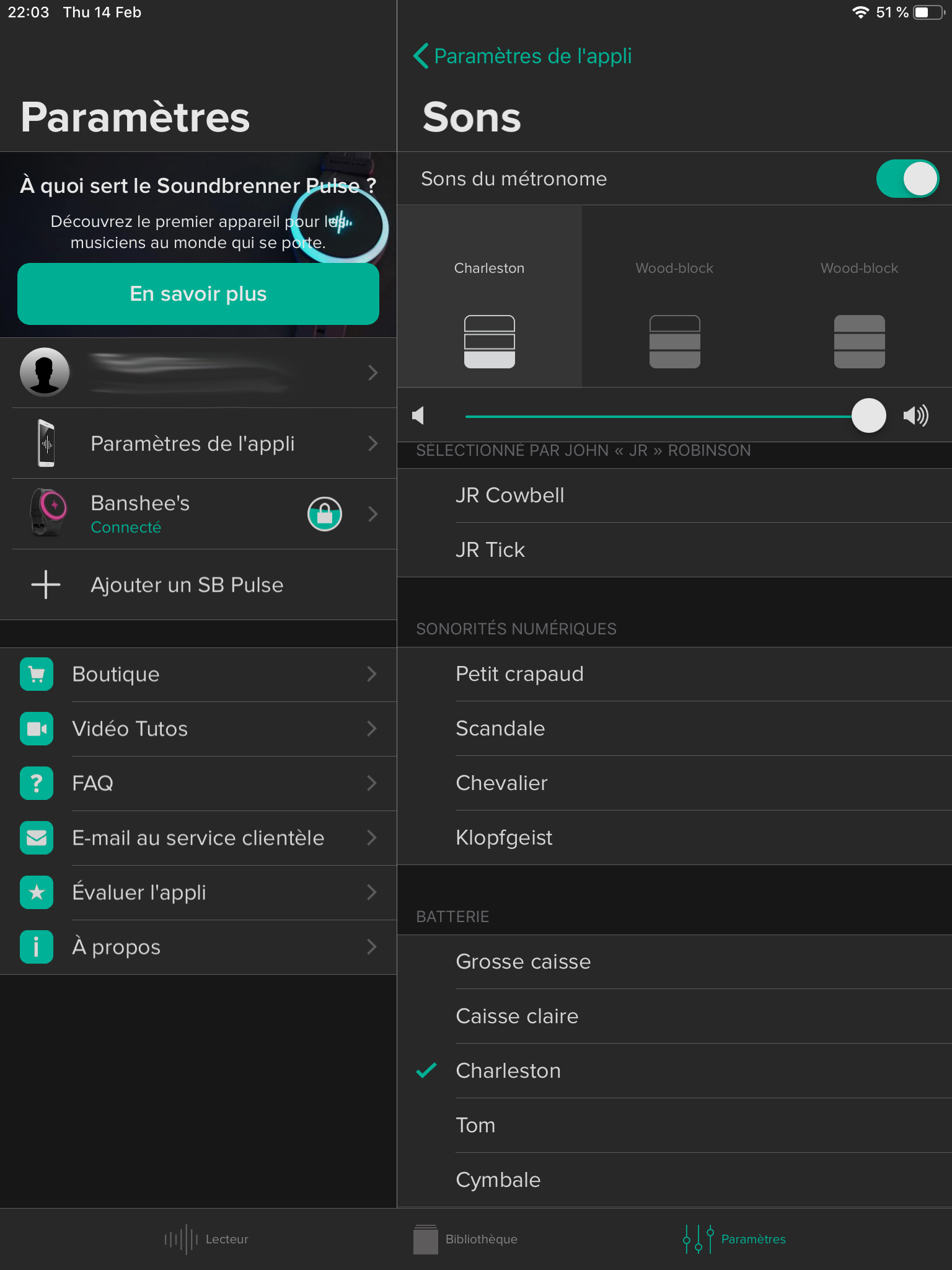Tap the À propos info icon
The image size is (952, 1270).
tap(37, 947)
